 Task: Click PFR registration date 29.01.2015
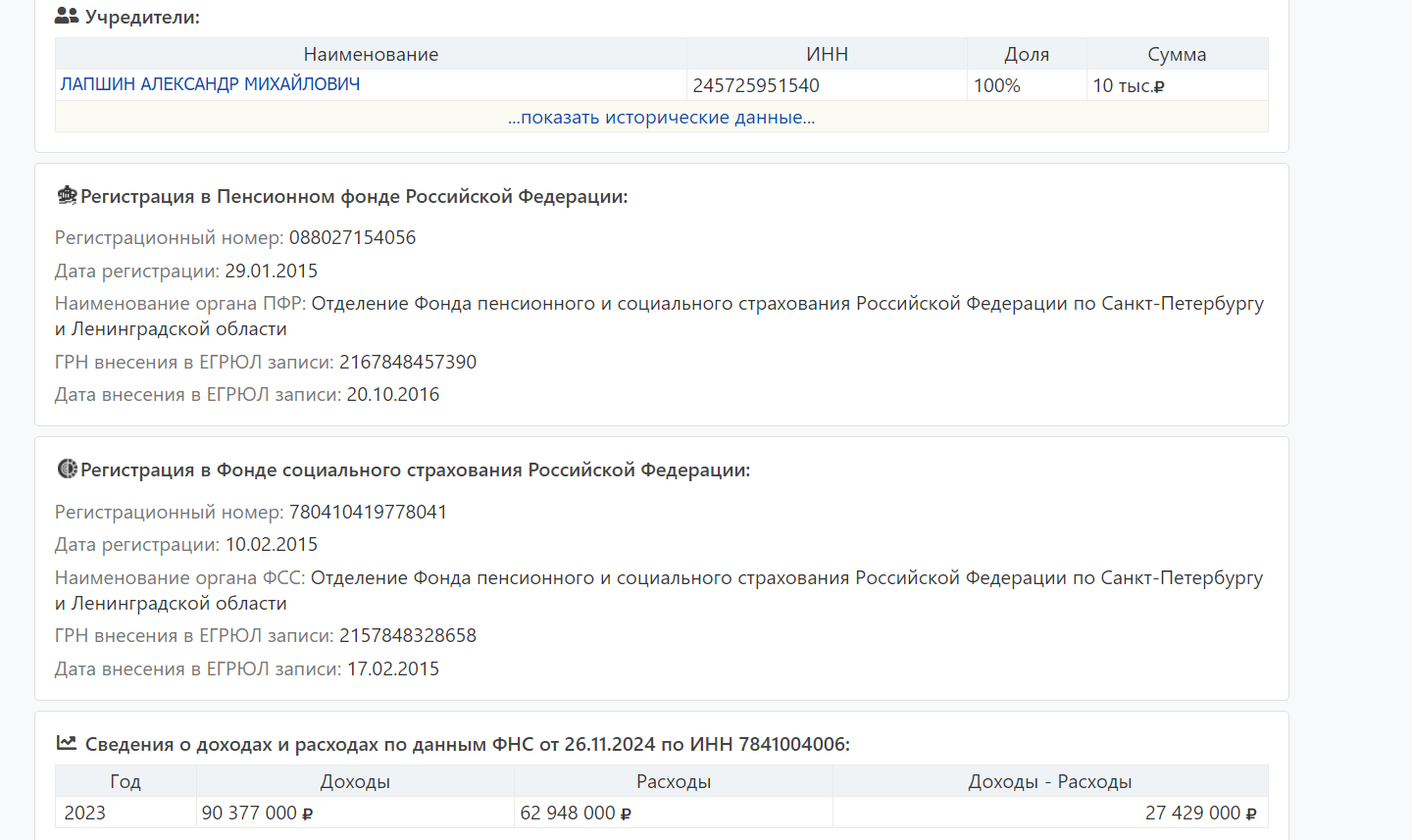click(272, 271)
